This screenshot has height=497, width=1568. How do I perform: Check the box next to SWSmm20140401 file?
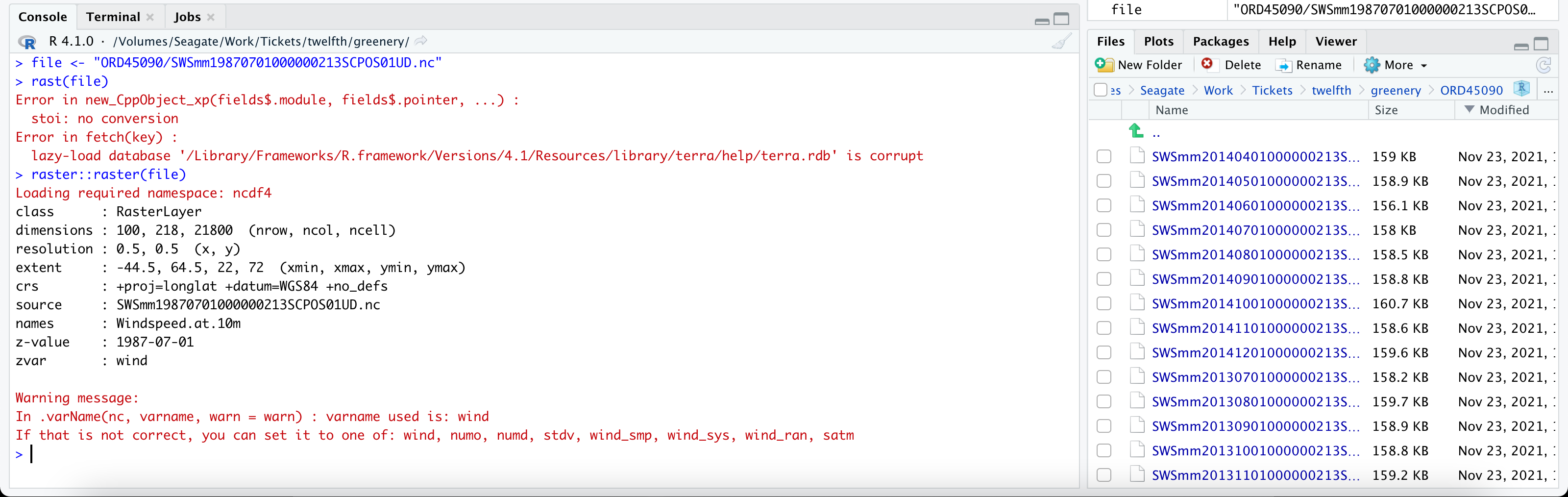click(x=1104, y=156)
